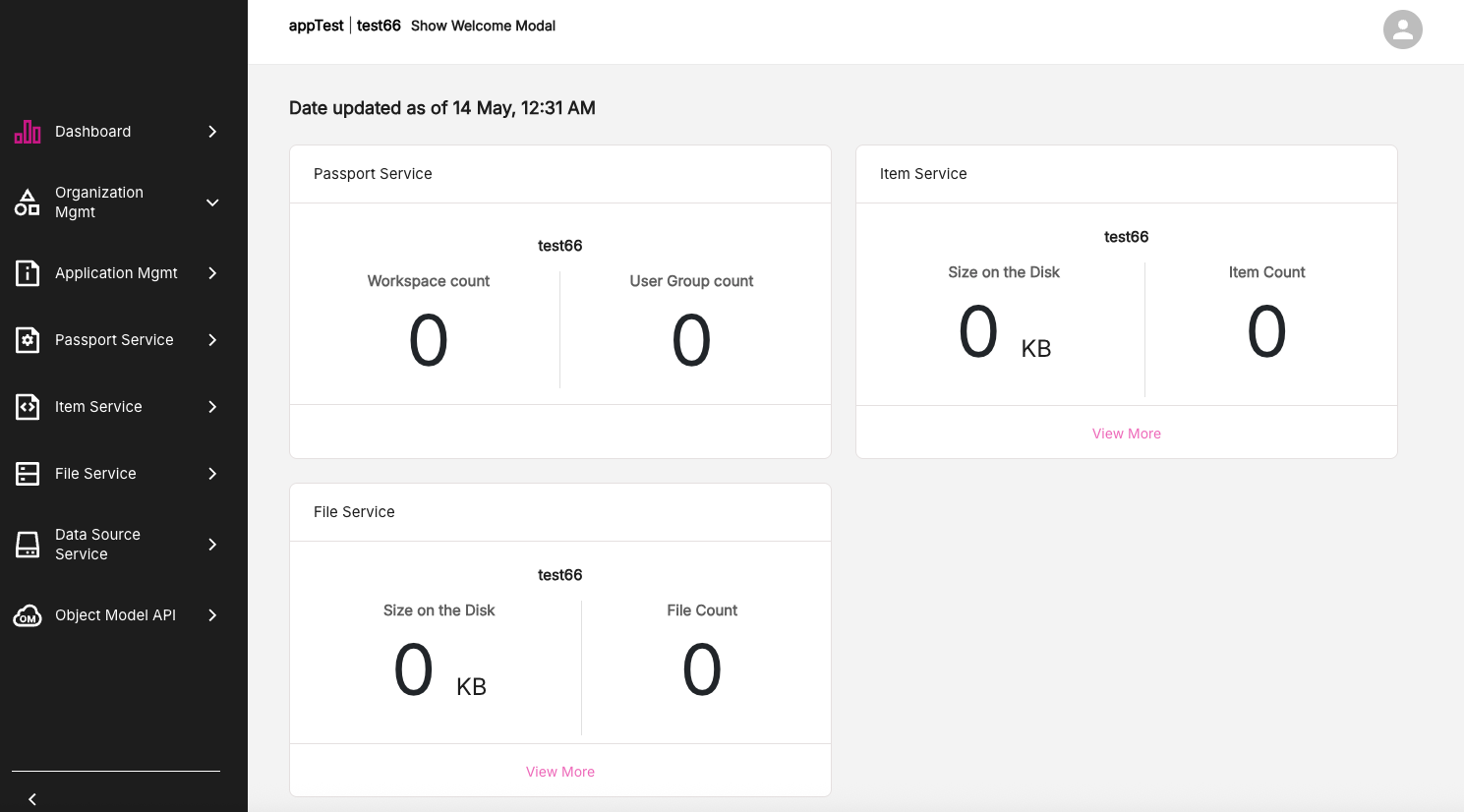Click the File Service storage icon
This screenshot has height=812, width=1464.
28,474
